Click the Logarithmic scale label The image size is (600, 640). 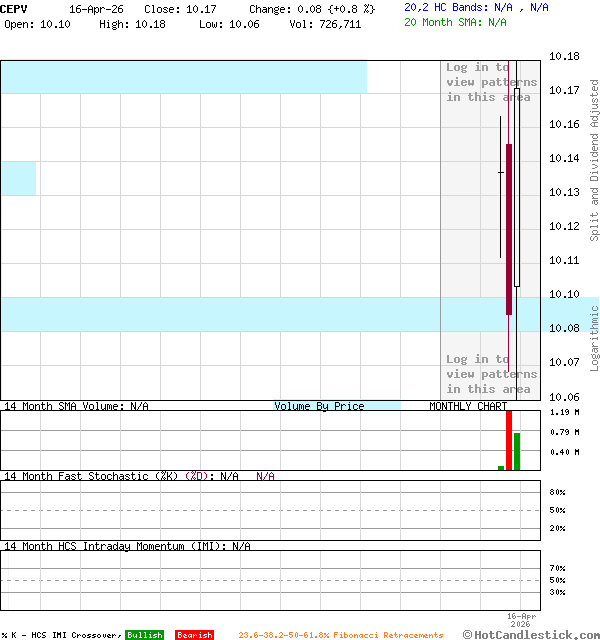[594, 338]
